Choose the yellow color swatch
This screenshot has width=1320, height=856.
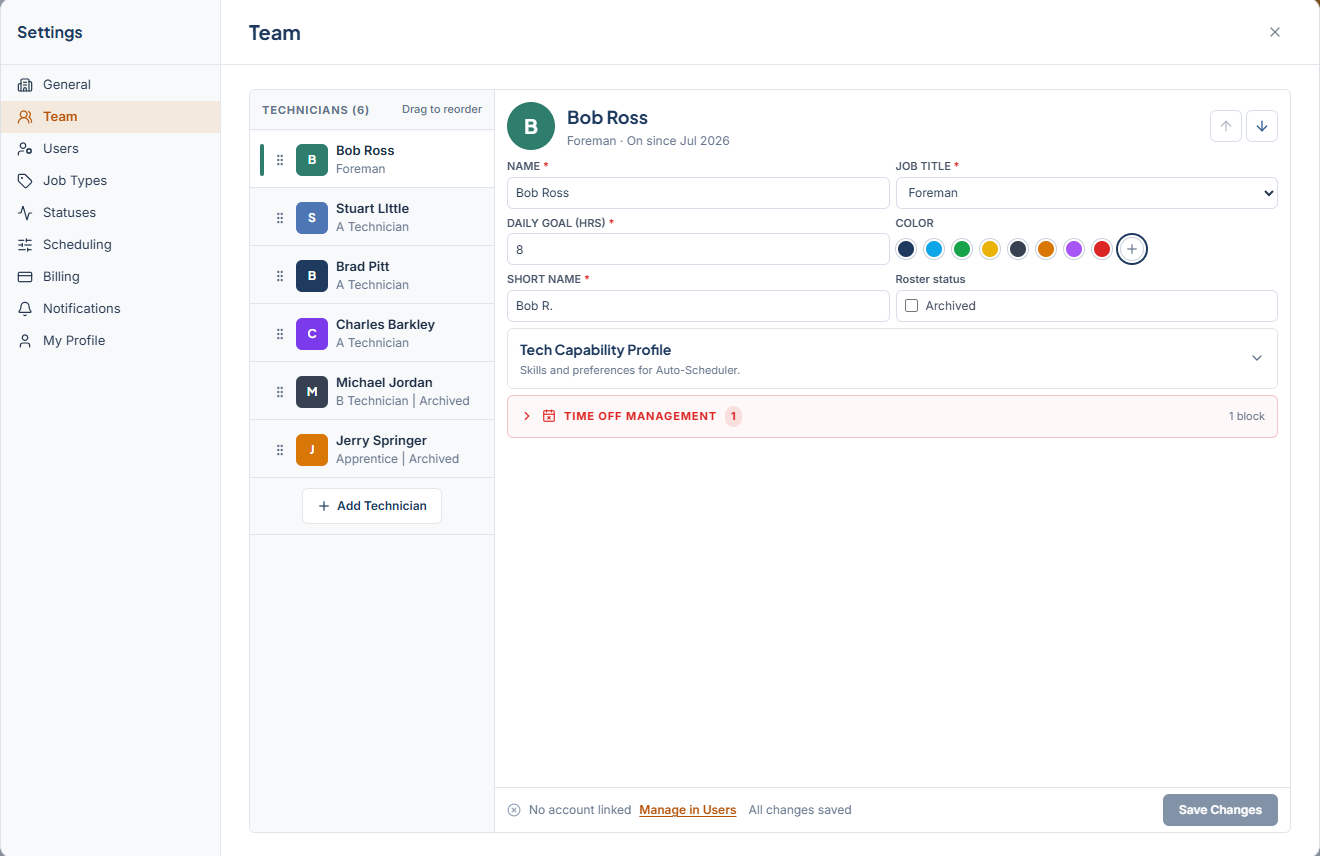(x=990, y=249)
